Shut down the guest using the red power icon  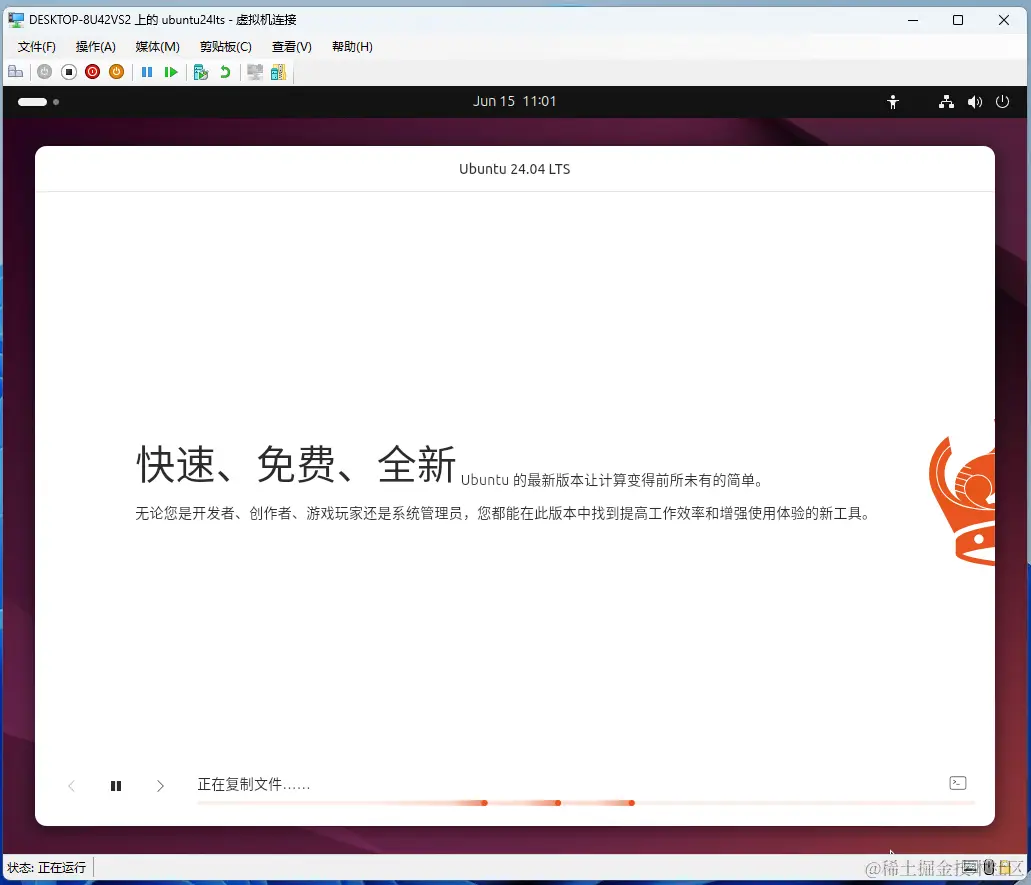(92, 71)
